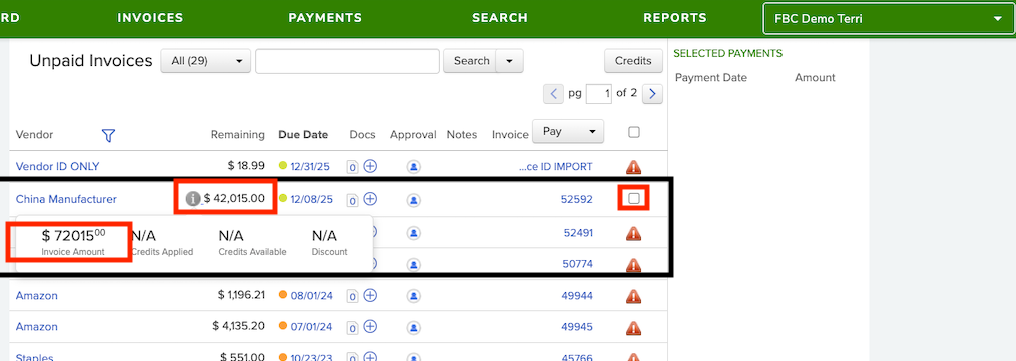Open approval icon in invoice 49944 row
The image size is (1016, 361).
(x=413, y=296)
